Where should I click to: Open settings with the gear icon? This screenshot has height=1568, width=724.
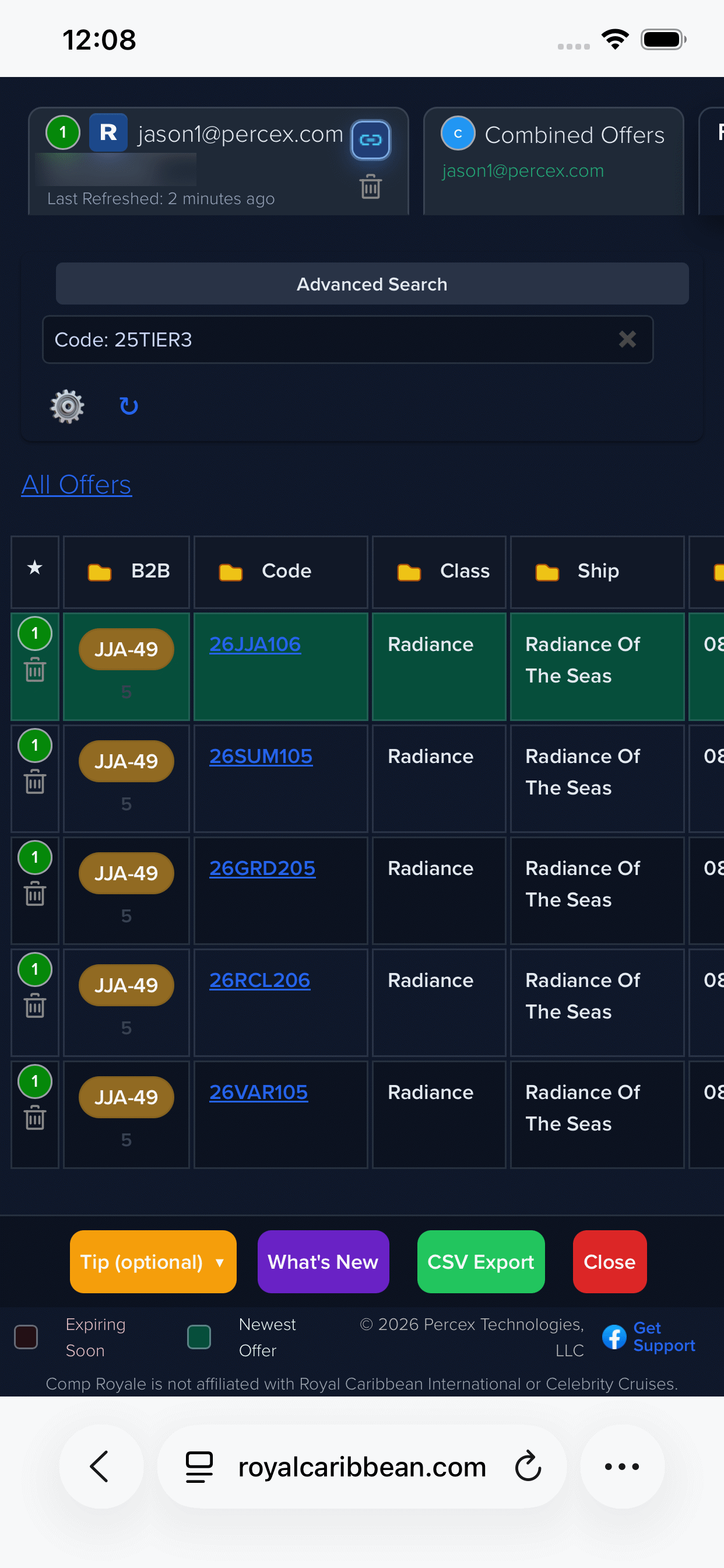click(x=67, y=406)
